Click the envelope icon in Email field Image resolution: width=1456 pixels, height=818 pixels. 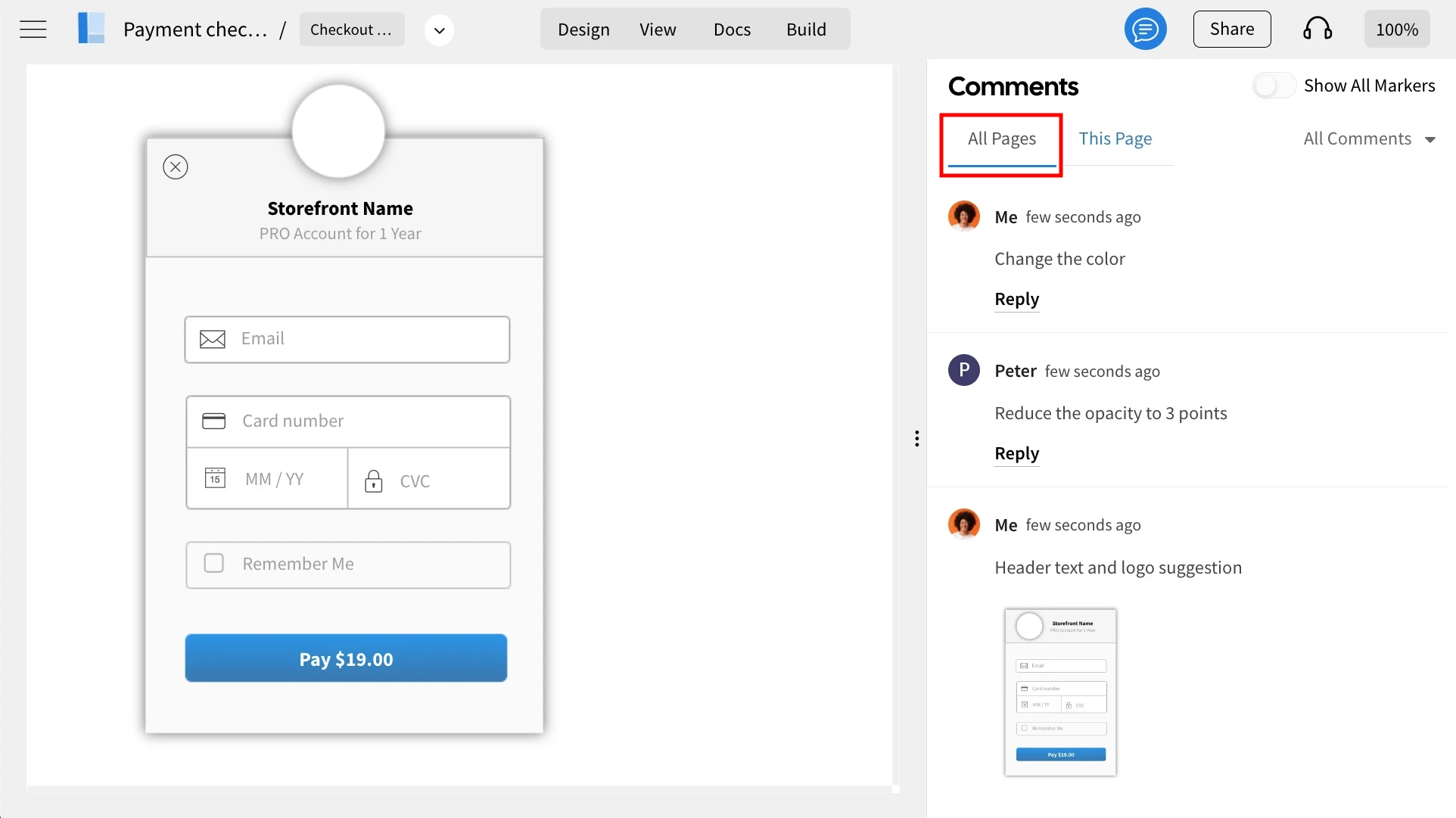coord(213,339)
